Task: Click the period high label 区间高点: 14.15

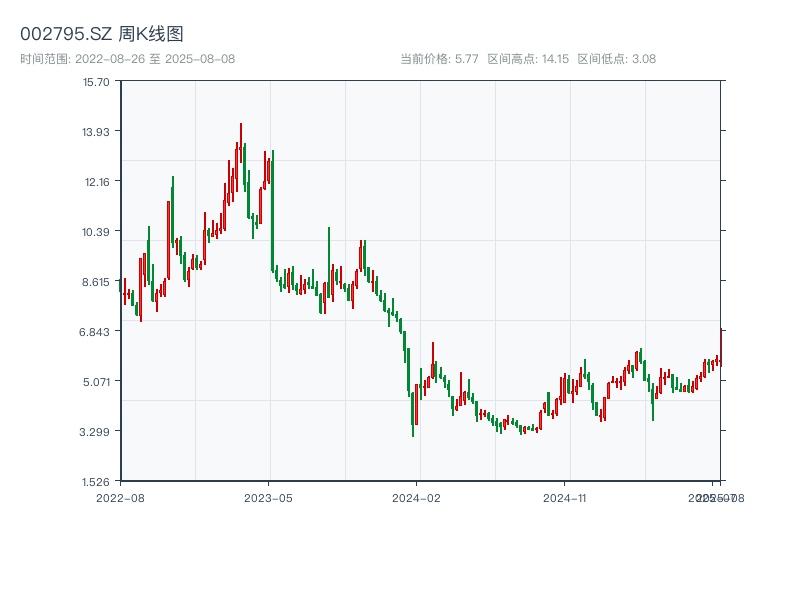Action: (528, 59)
